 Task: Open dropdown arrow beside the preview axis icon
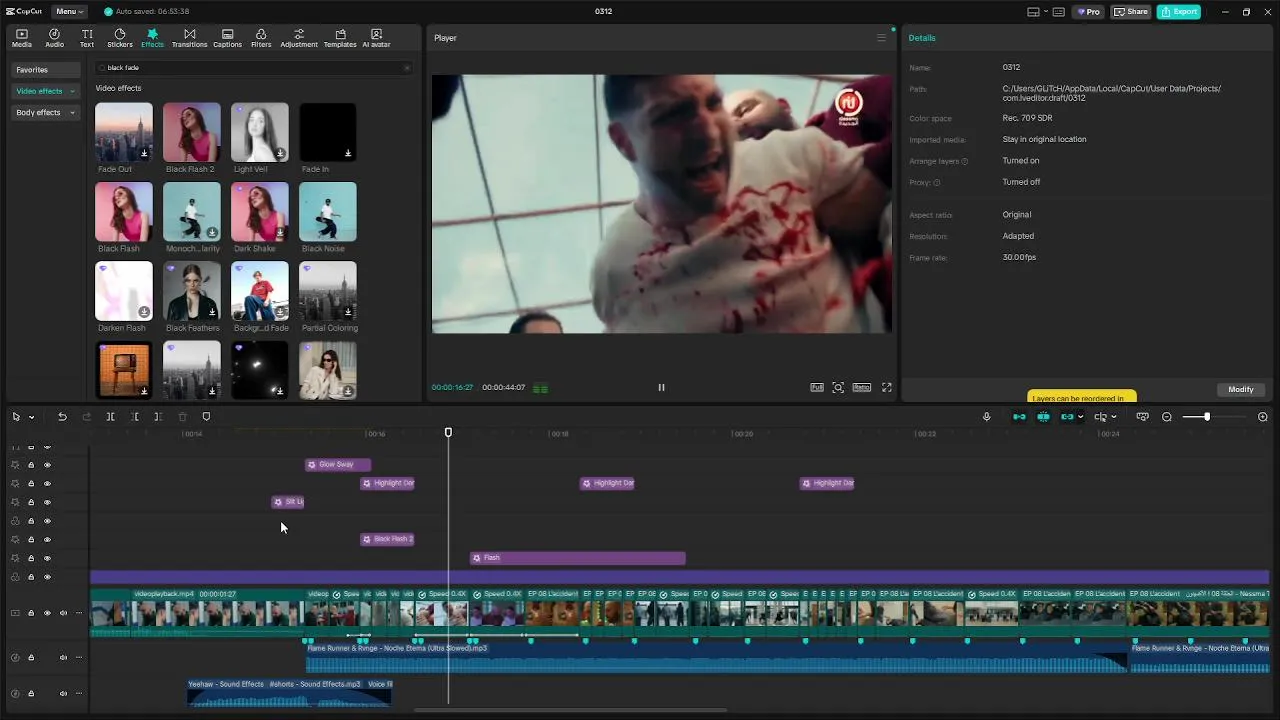(1113, 417)
